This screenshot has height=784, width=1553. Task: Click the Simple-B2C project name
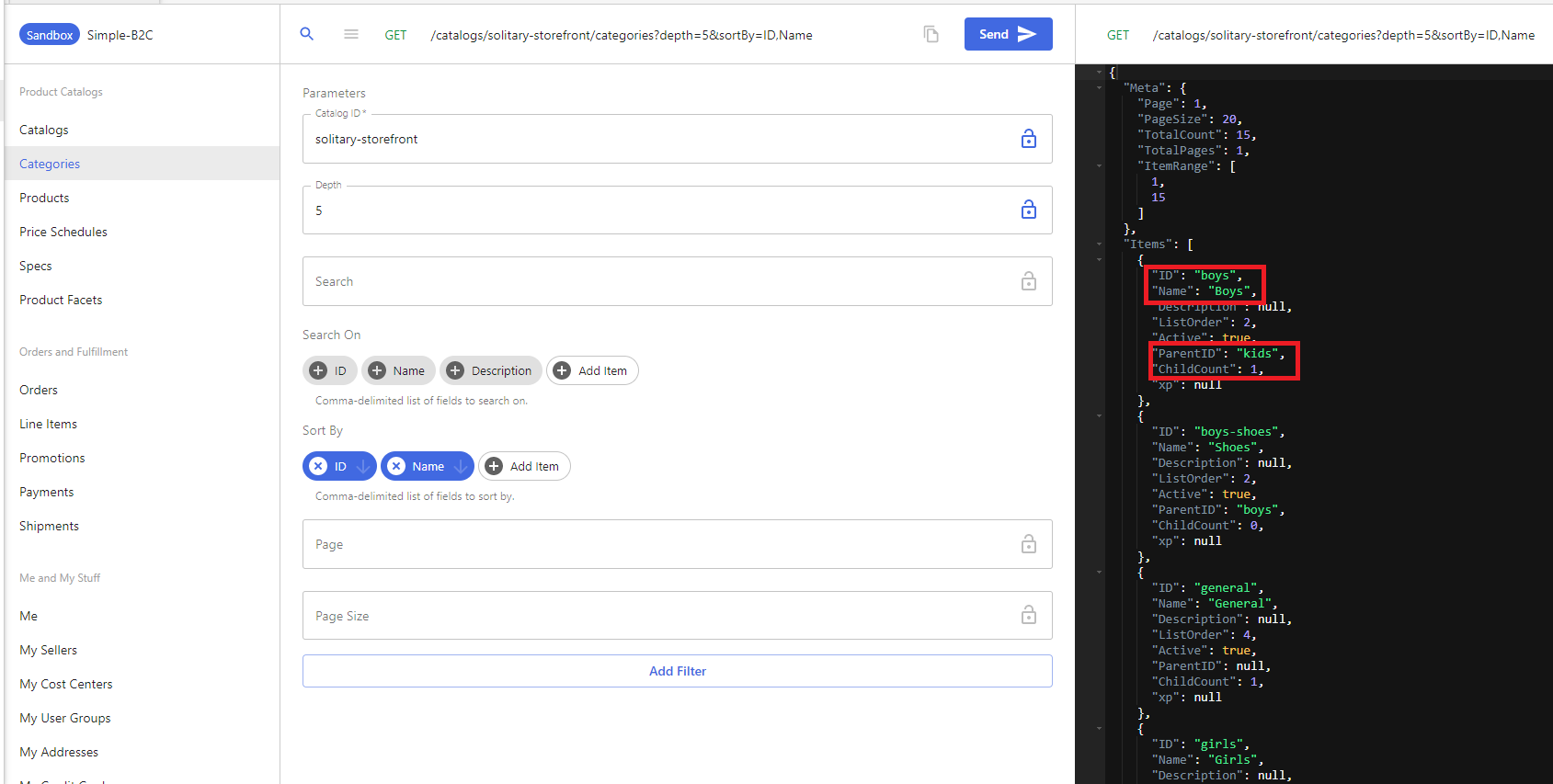coord(120,35)
